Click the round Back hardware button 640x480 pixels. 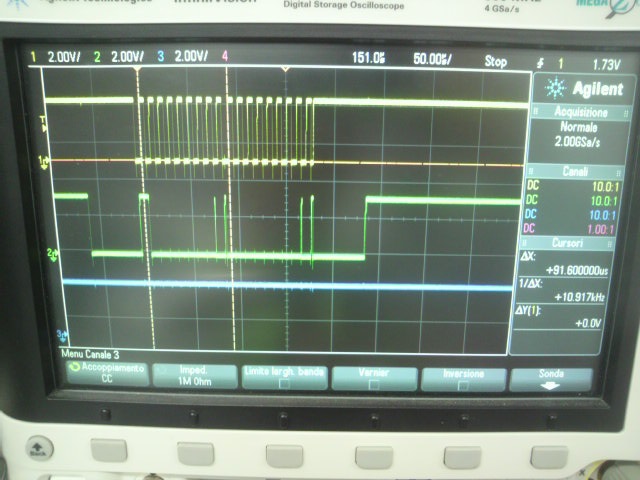coord(39,449)
